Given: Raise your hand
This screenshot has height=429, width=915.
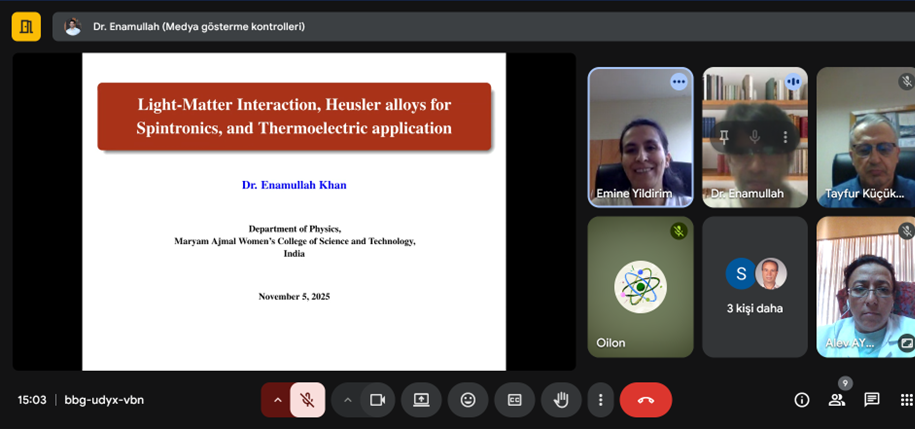Looking at the screenshot, I should (561, 400).
